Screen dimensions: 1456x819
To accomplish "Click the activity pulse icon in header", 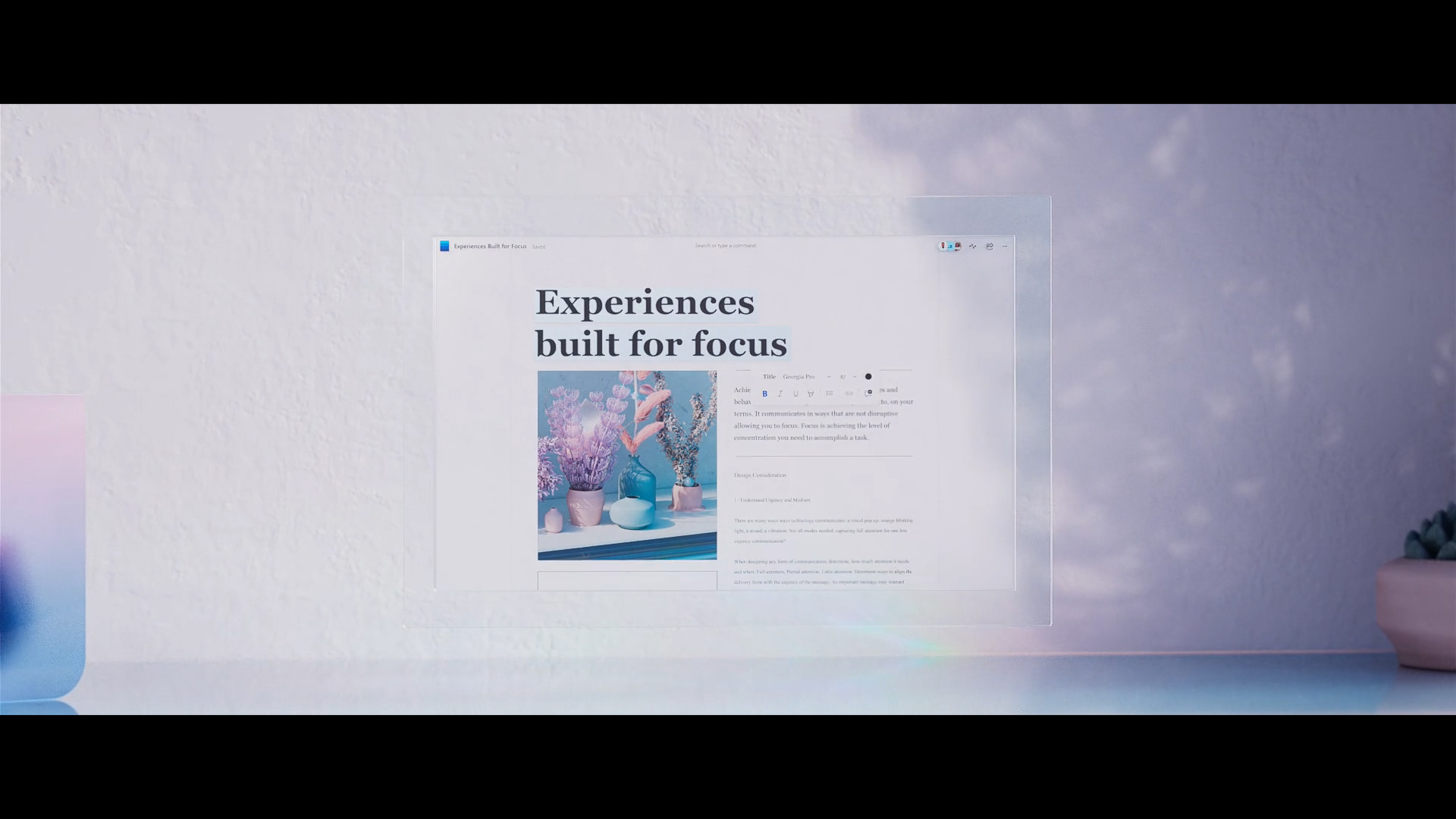I will click(x=972, y=246).
